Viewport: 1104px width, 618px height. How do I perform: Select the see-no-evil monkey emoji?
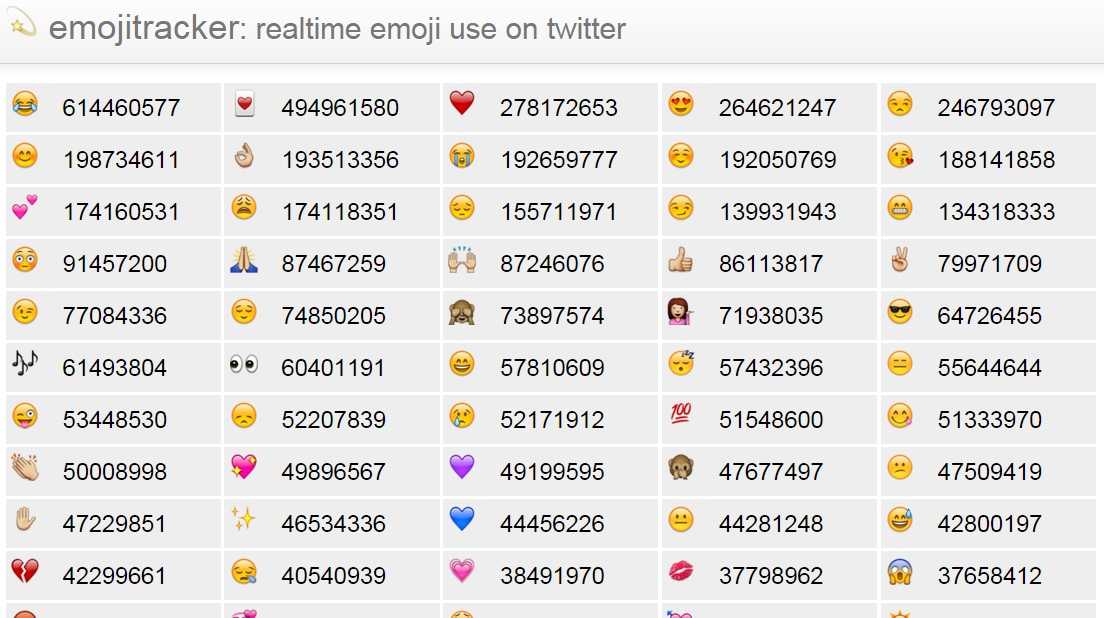(462, 313)
